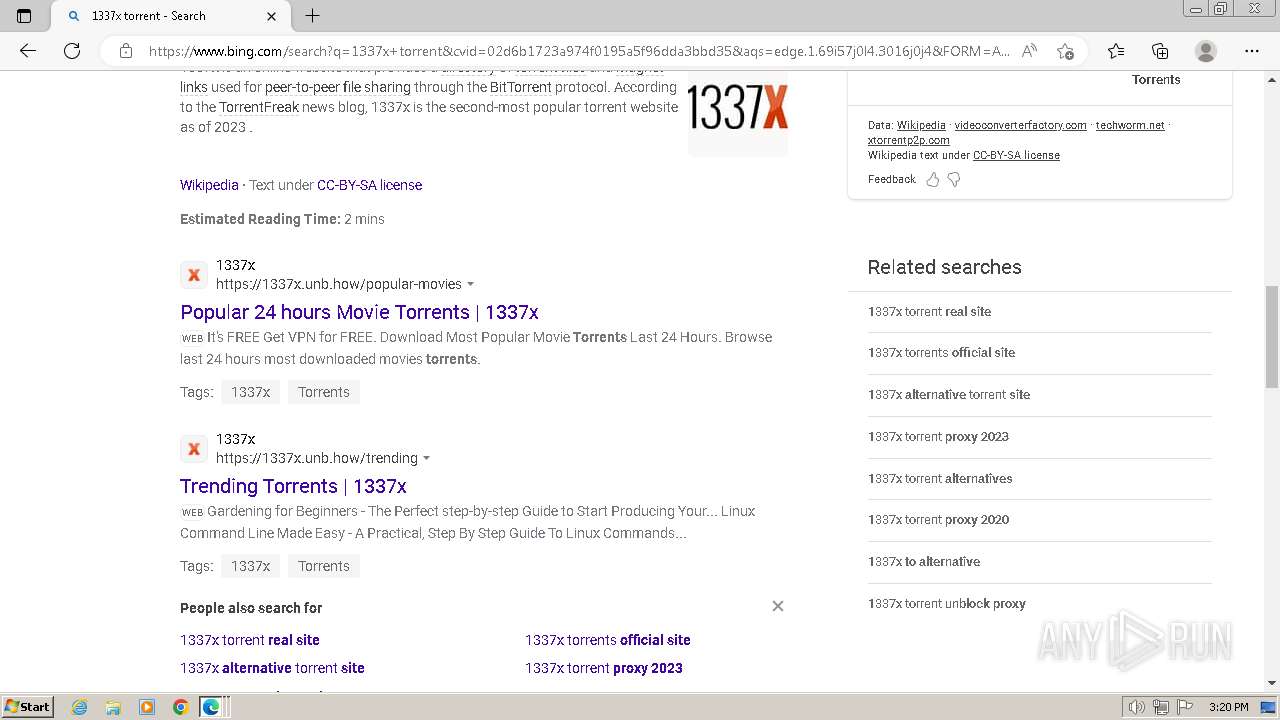This screenshot has width=1280, height=720.
Task: Give thumbs up feedback
Action: pos(932,180)
